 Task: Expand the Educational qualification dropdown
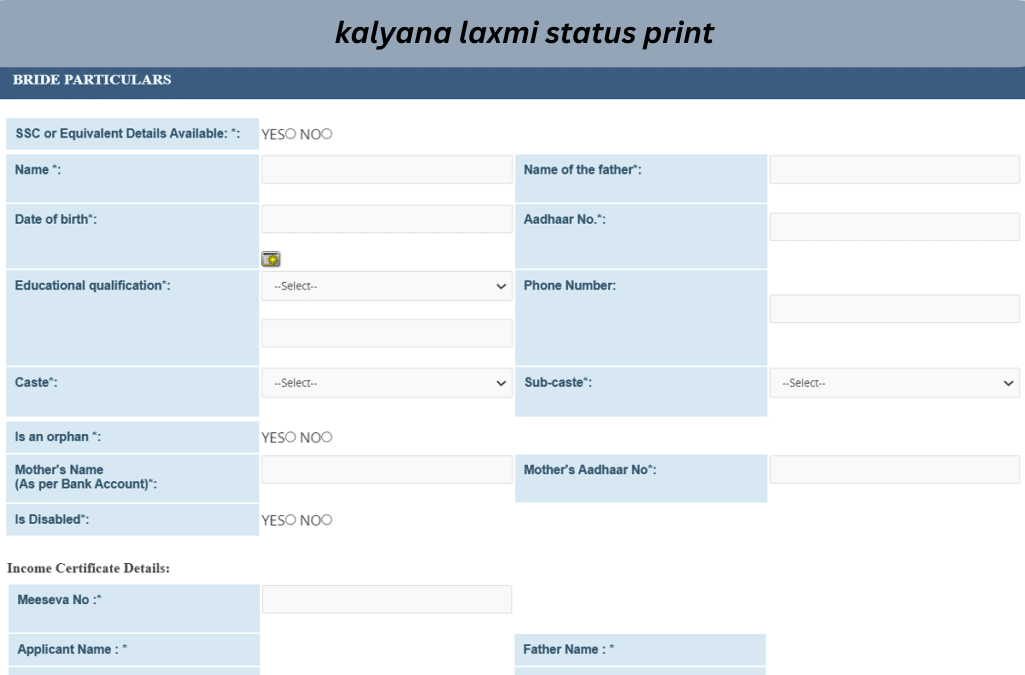point(386,286)
